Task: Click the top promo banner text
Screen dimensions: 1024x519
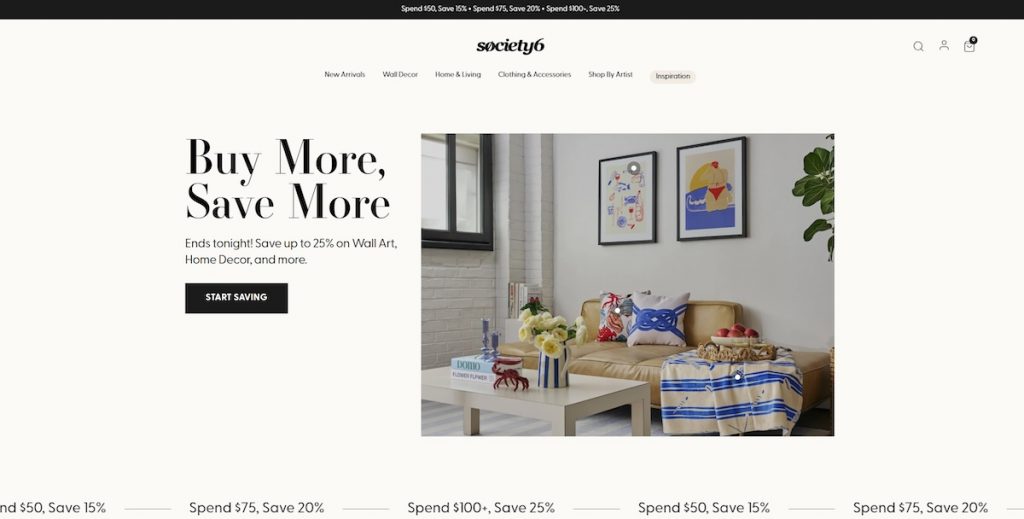Action: (x=511, y=9)
